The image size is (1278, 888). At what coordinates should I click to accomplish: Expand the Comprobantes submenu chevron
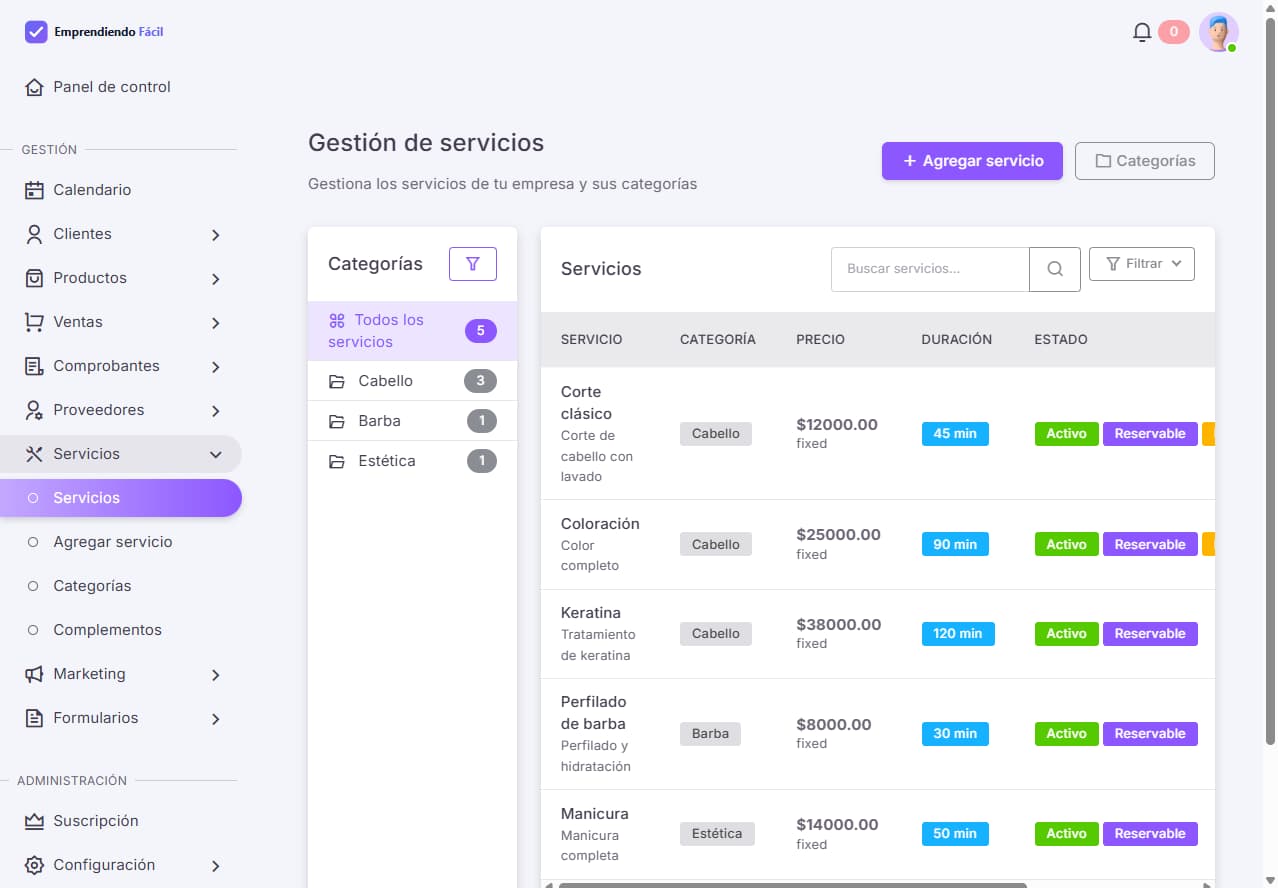216,367
